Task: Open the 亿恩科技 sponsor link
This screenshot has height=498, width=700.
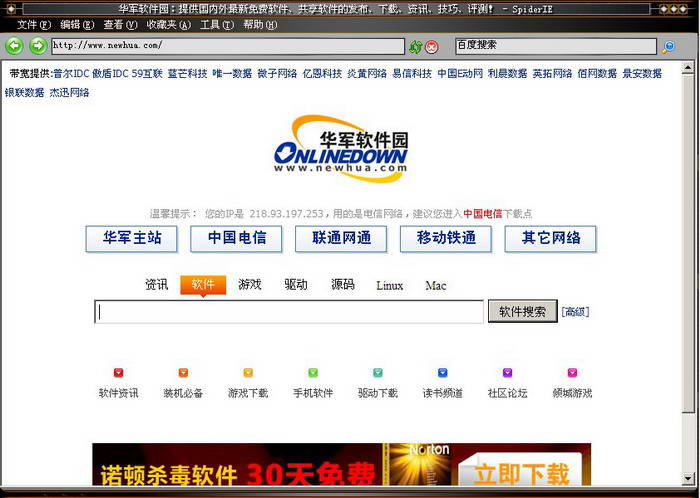Action: [x=322, y=74]
